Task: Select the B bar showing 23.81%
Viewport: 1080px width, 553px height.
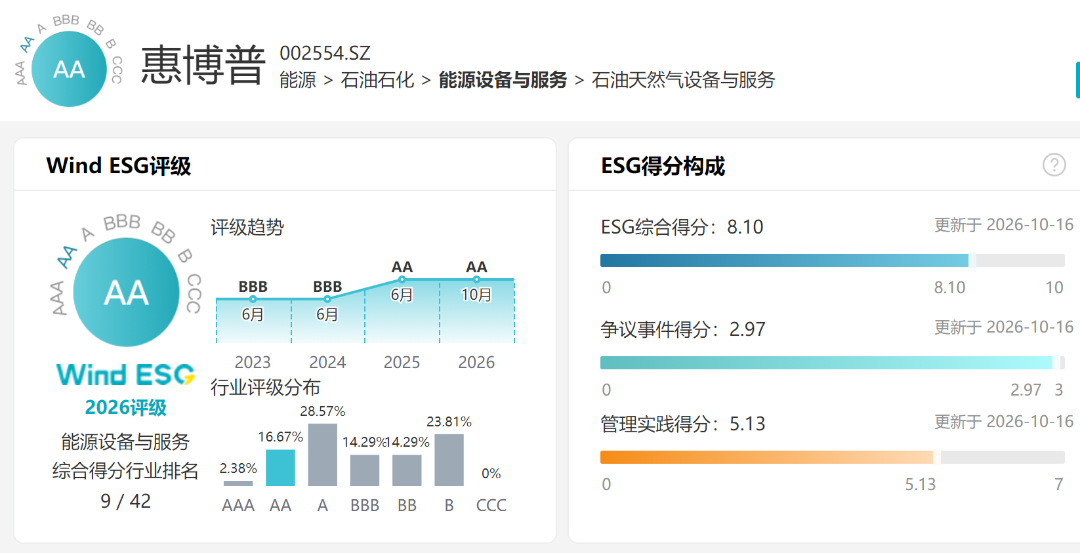Action: point(449,460)
